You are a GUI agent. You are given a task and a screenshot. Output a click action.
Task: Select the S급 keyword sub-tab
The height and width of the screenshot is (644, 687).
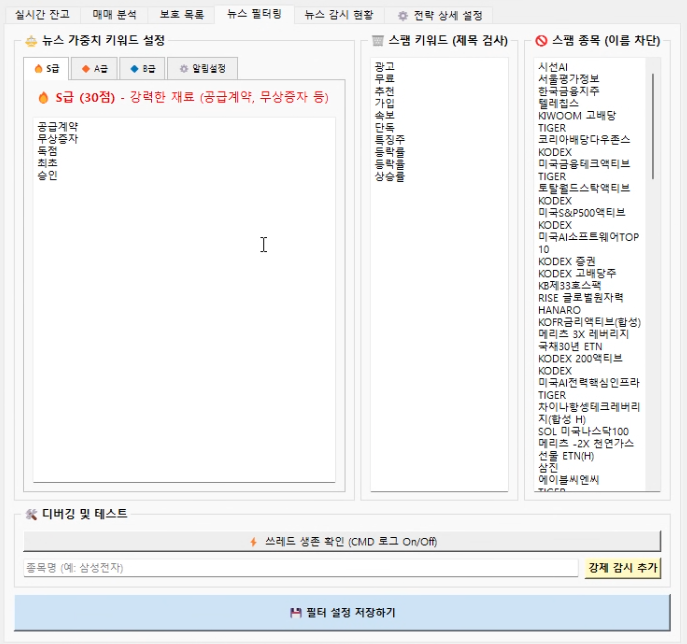point(46,68)
